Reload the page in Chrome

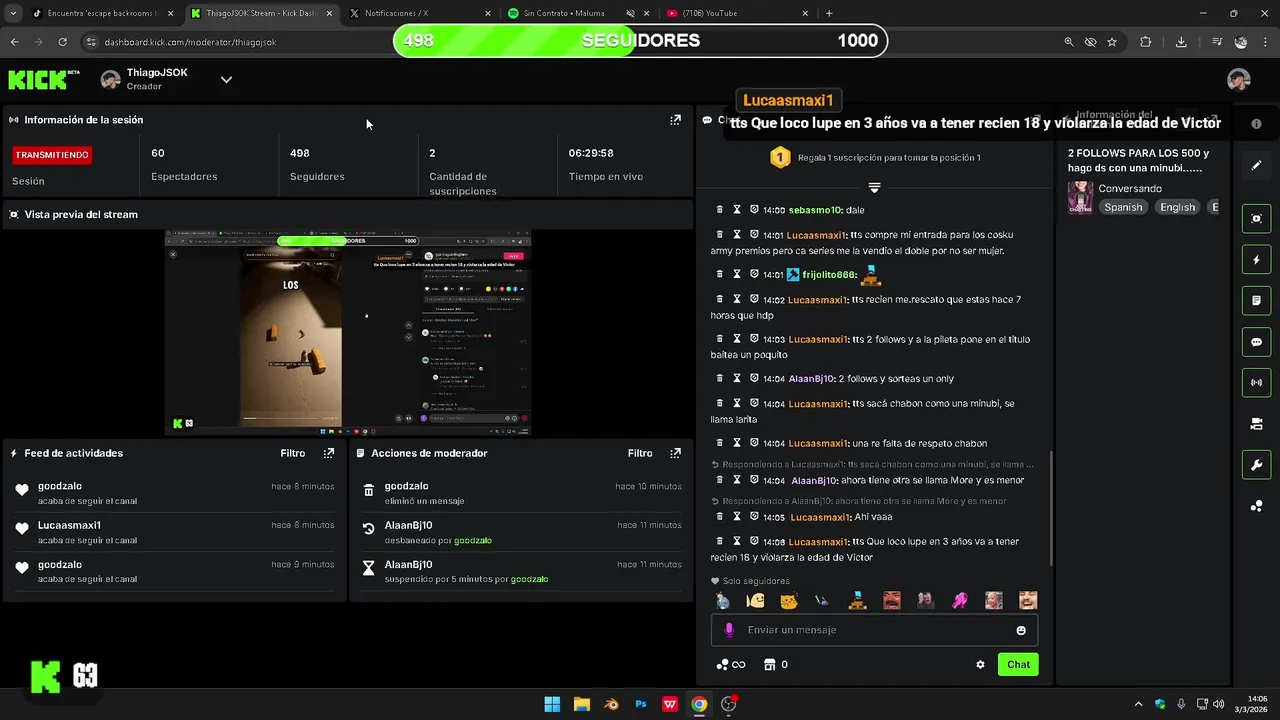click(x=62, y=42)
